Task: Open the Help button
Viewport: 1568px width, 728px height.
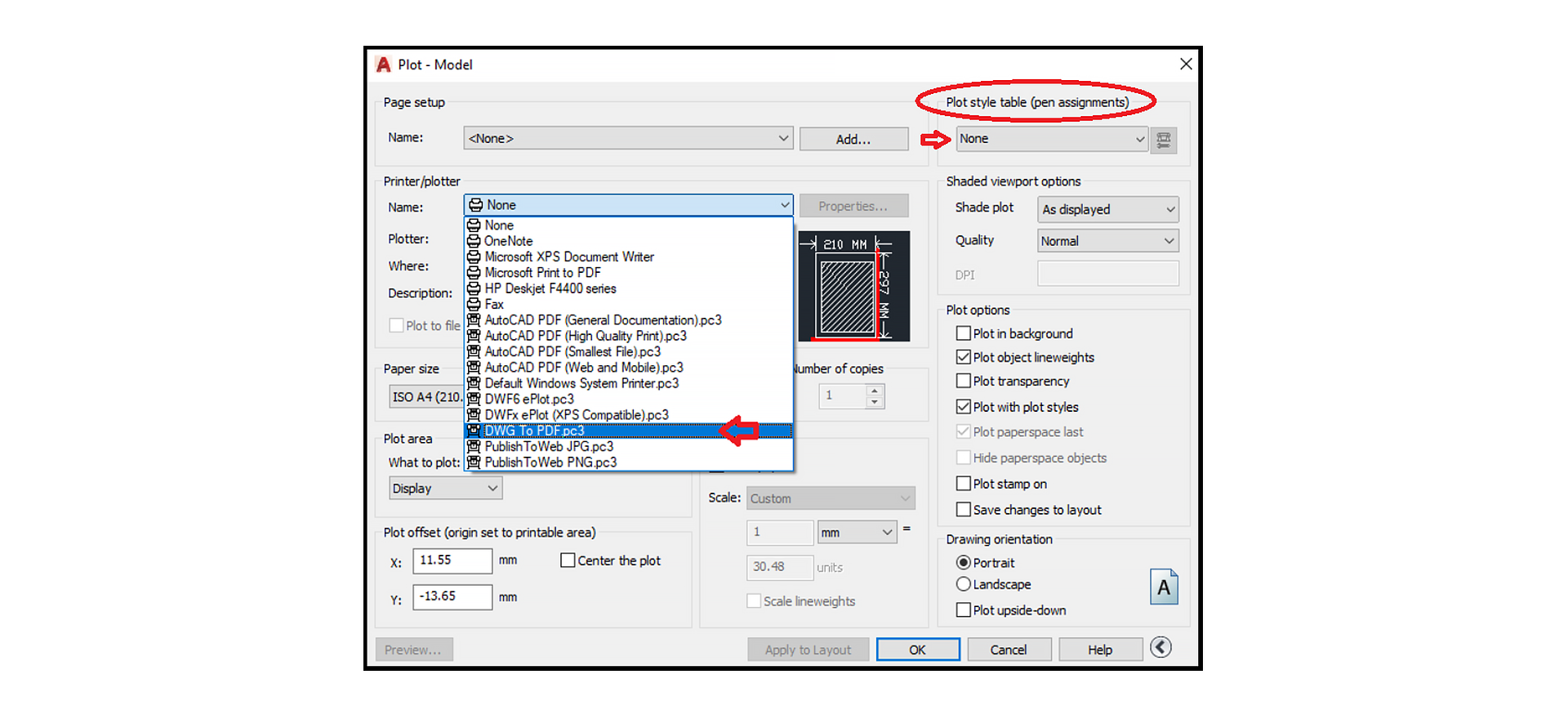Action: (x=1100, y=650)
